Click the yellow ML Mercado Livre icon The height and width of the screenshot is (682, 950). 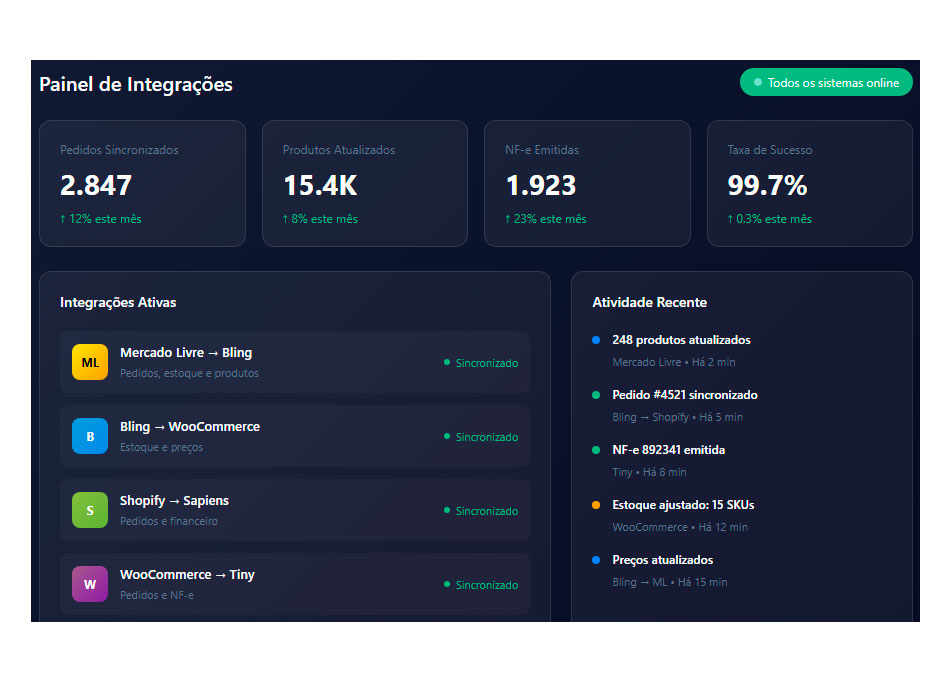(x=90, y=362)
